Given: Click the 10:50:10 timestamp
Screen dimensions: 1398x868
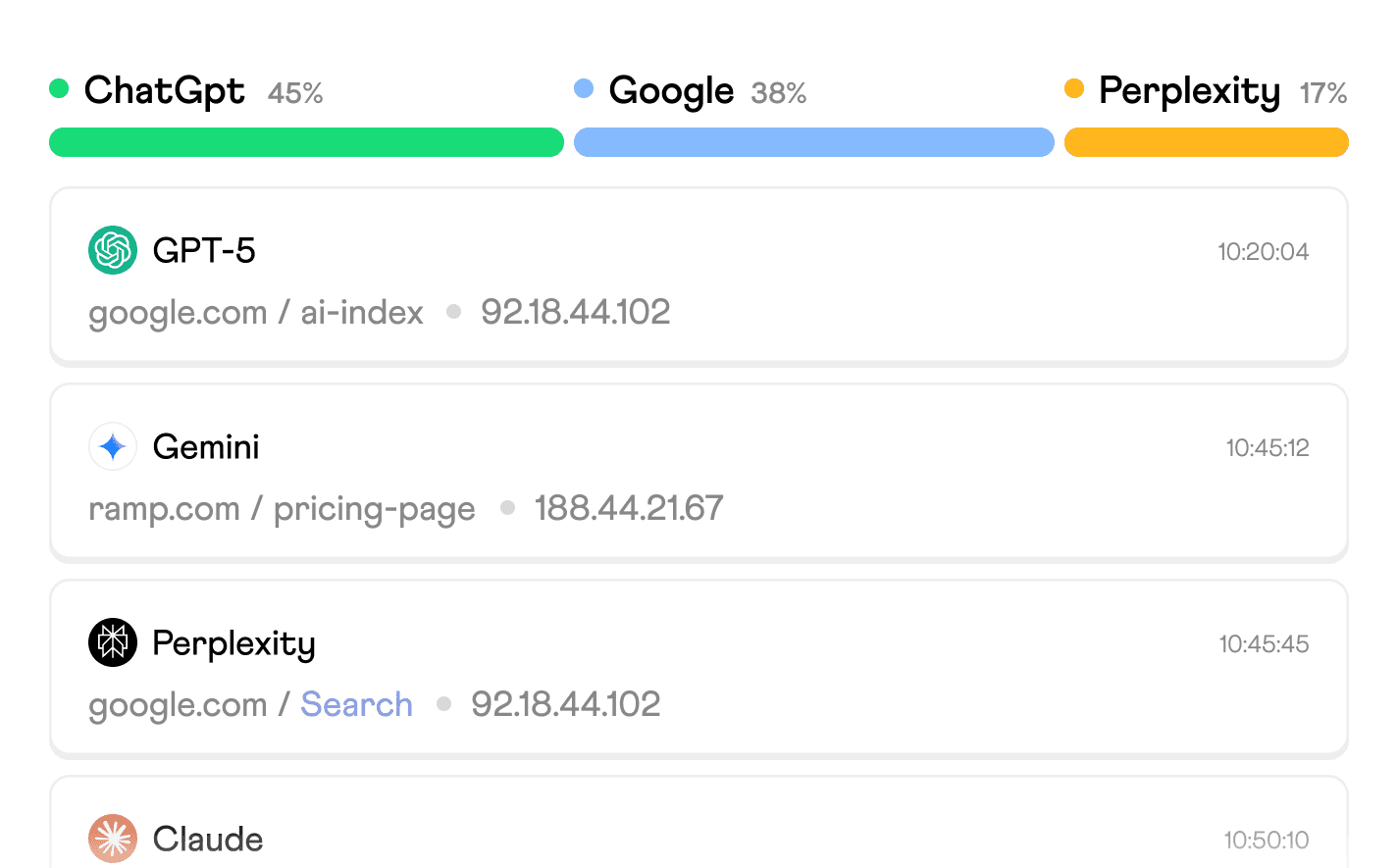Looking at the screenshot, I should (1267, 841).
